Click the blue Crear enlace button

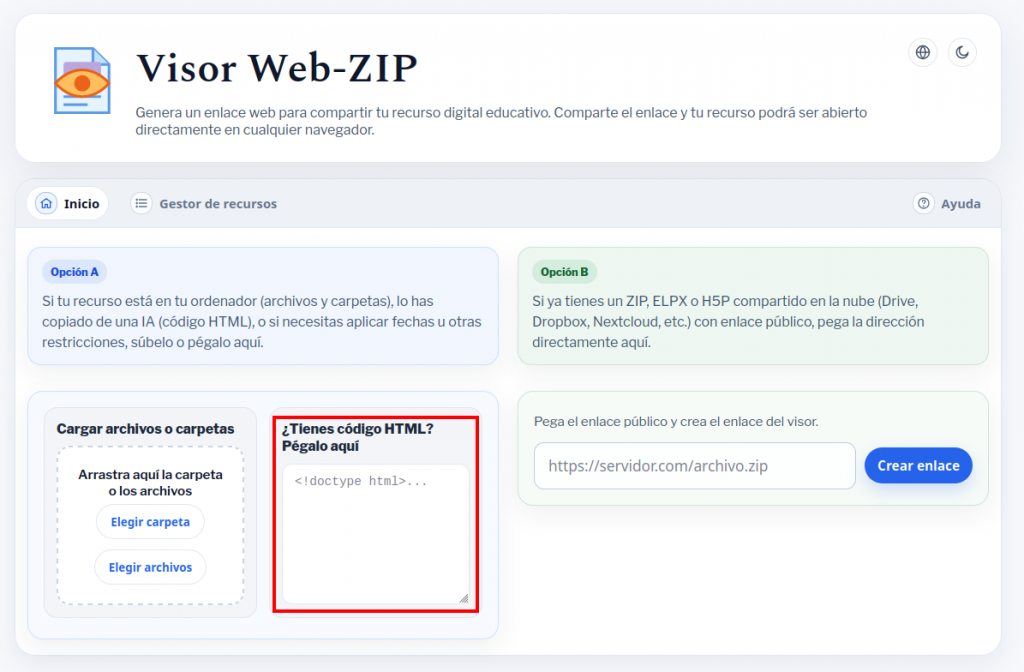pos(918,465)
